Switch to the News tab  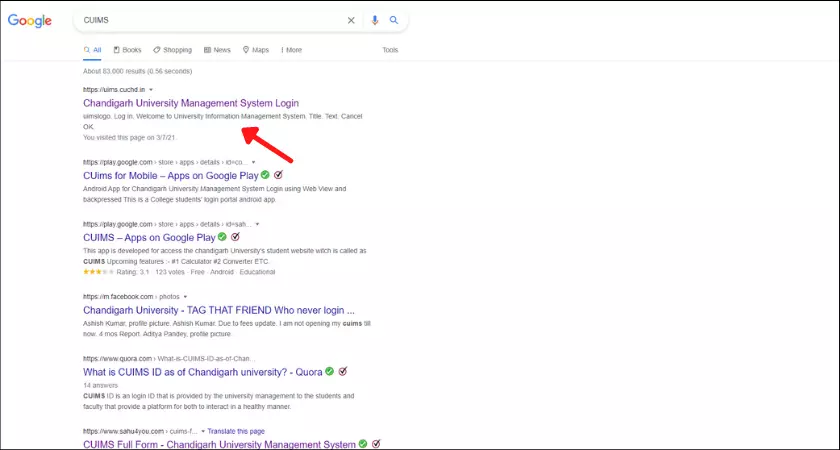(217, 50)
